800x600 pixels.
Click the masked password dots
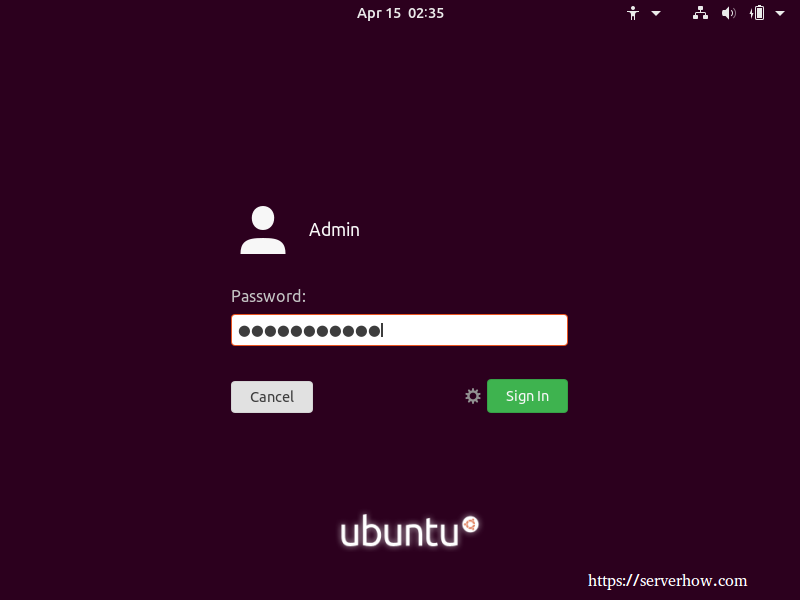tap(310, 331)
